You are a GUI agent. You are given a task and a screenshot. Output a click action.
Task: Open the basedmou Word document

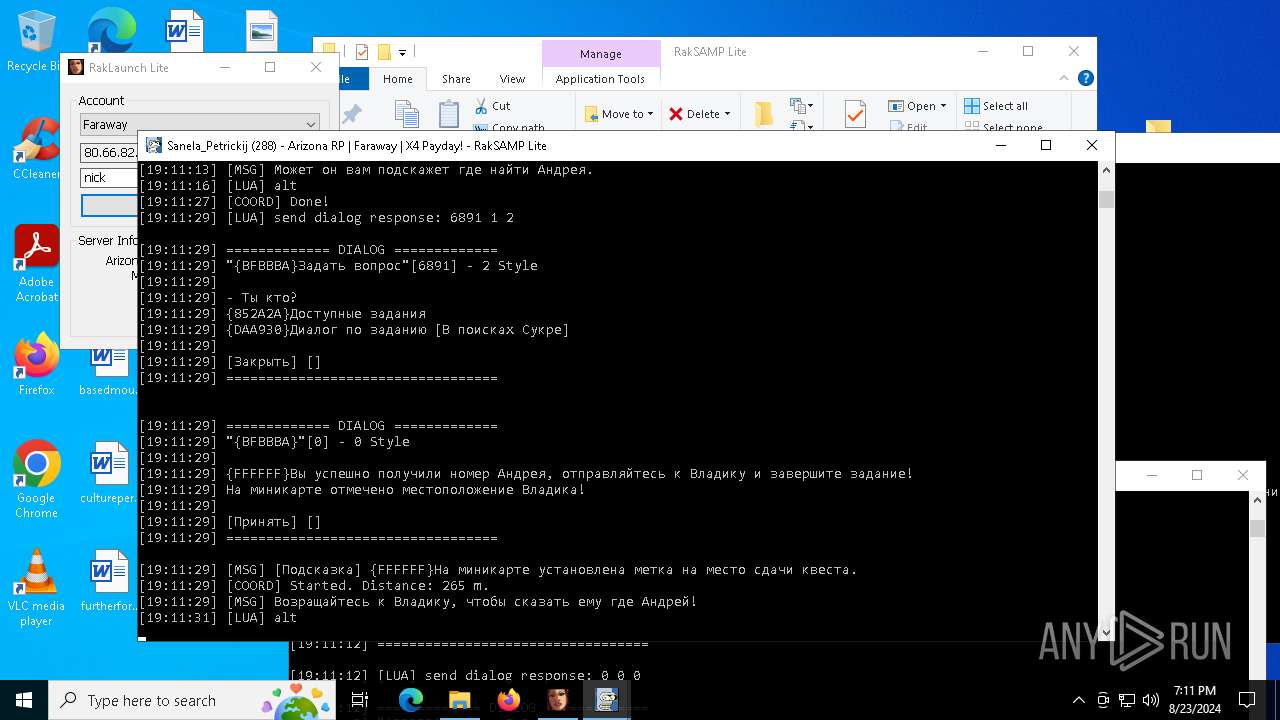tap(107, 372)
